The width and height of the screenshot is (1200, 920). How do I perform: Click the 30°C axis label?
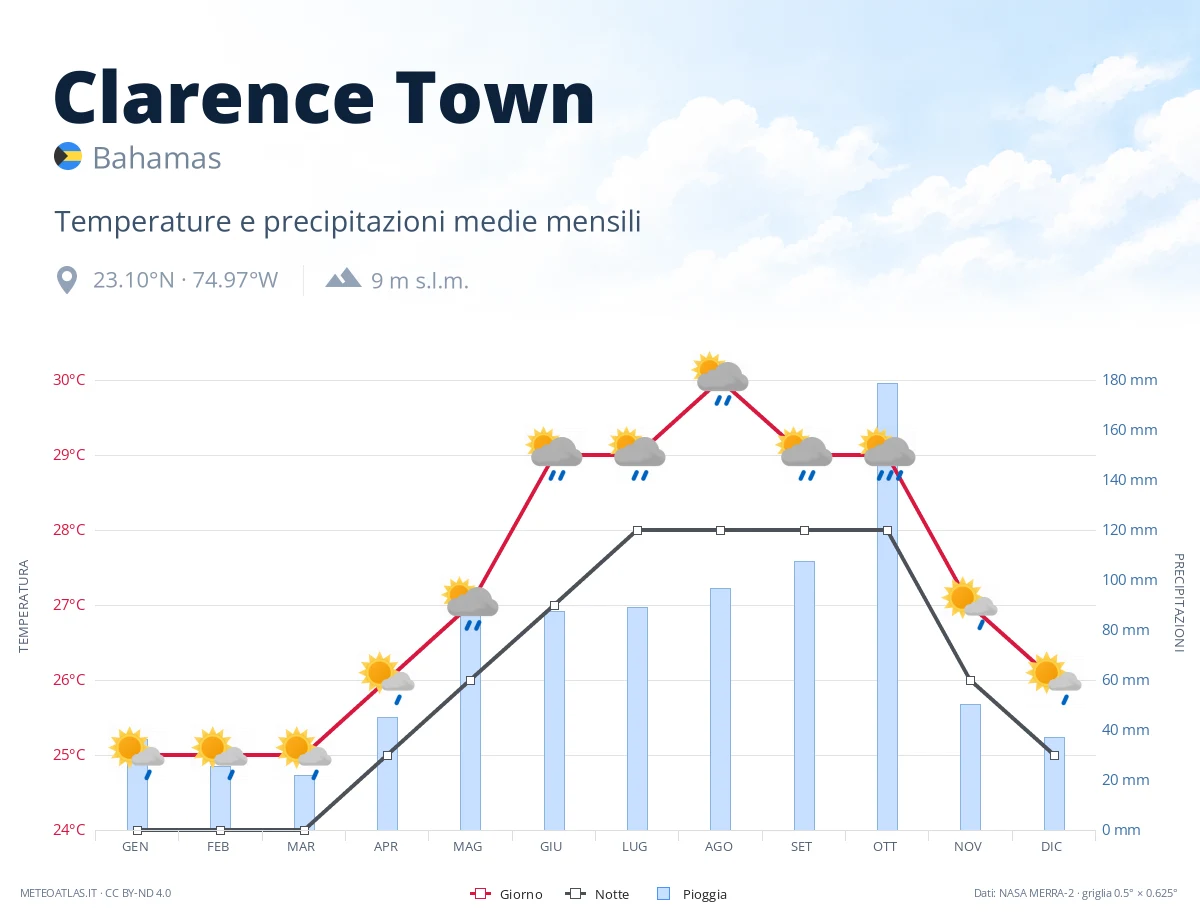69,380
